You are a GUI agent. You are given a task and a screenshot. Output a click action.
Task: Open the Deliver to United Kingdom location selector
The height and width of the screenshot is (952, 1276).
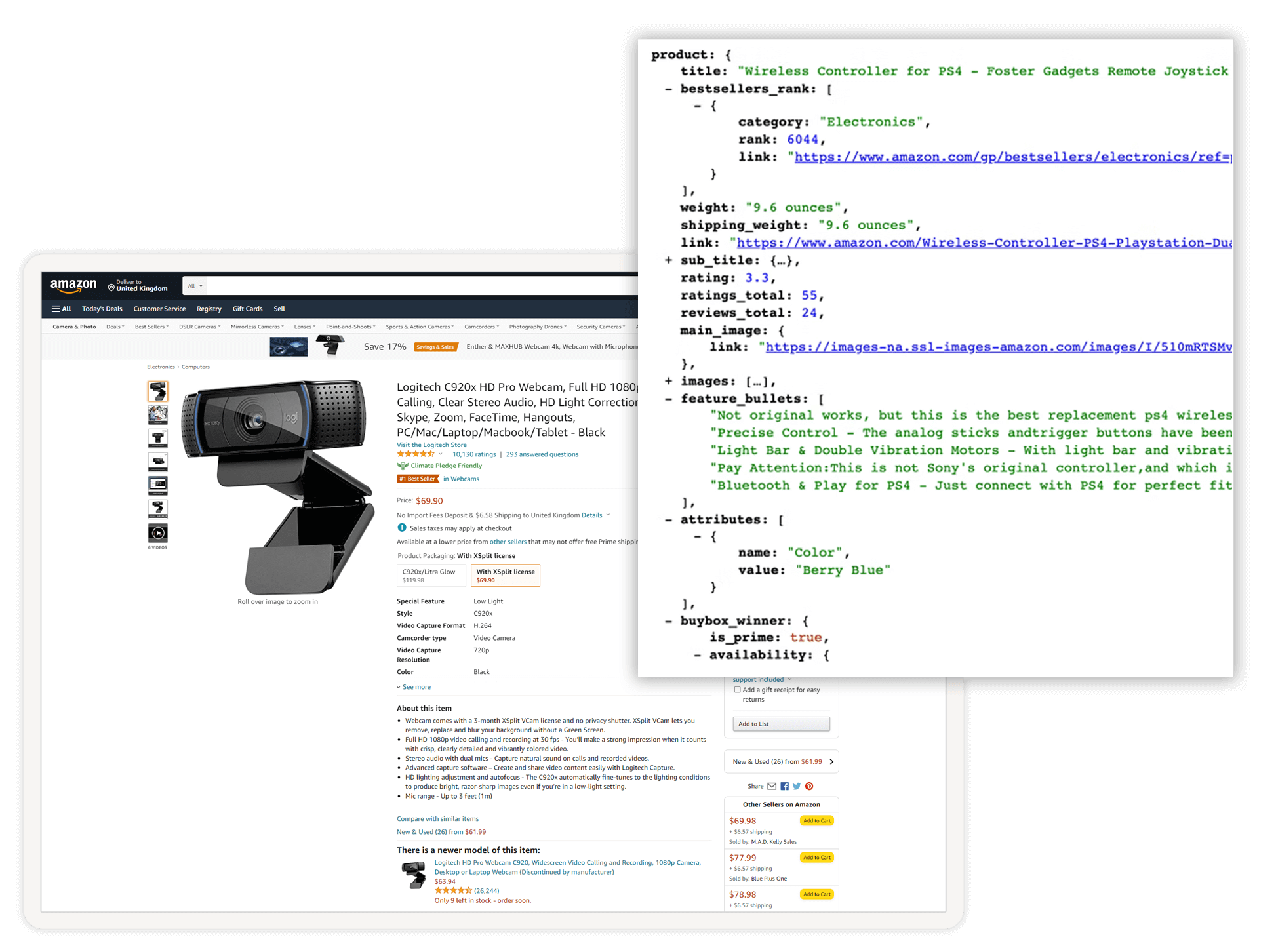[138, 286]
